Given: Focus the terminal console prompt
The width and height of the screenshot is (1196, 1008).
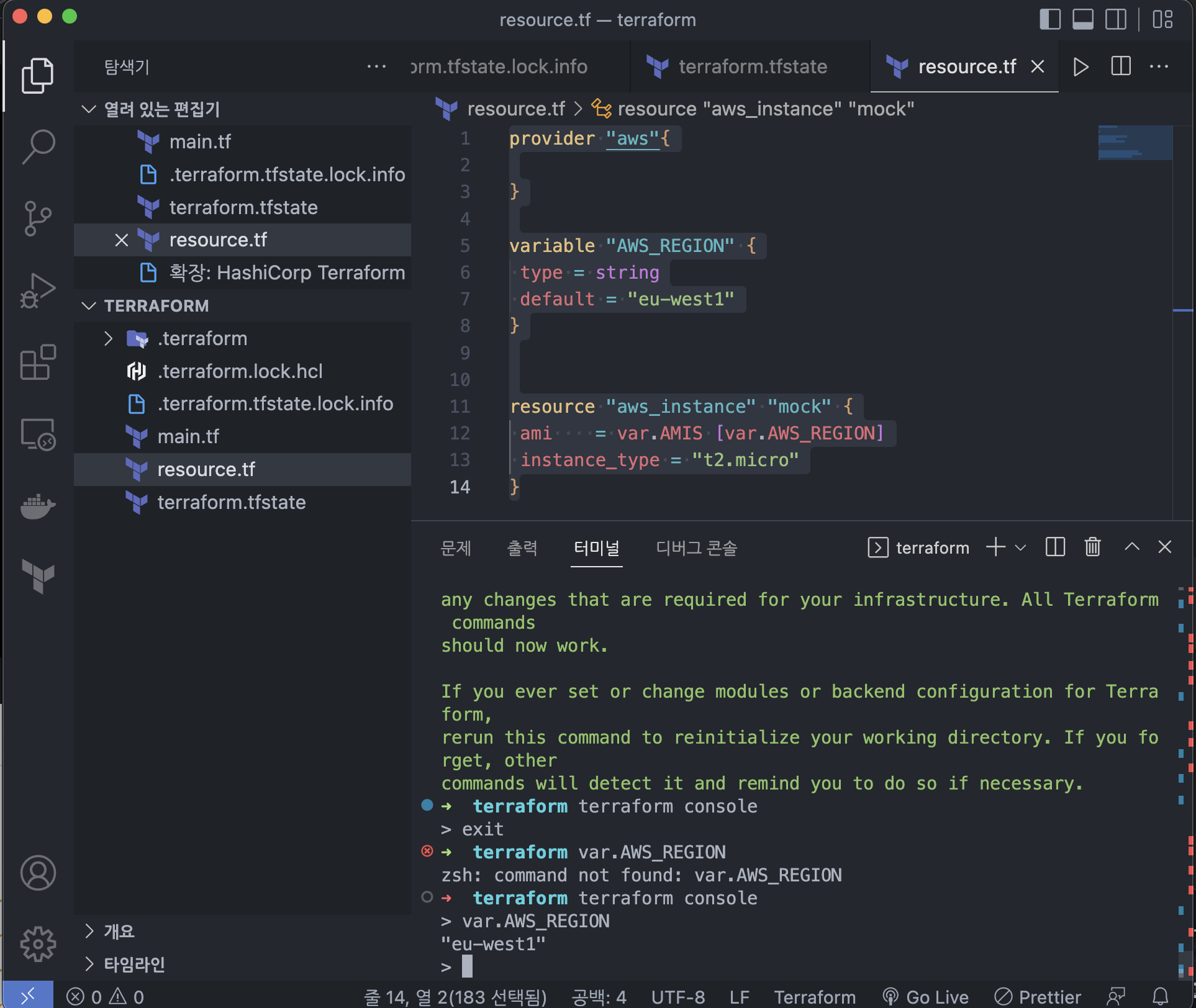Looking at the screenshot, I should click(x=467, y=966).
